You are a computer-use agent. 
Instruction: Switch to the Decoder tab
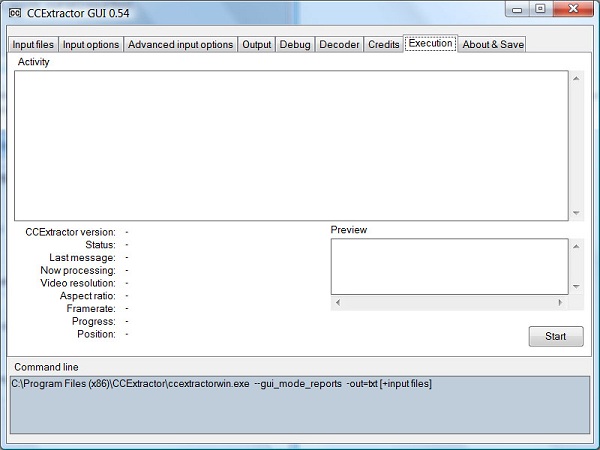click(339, 44)
